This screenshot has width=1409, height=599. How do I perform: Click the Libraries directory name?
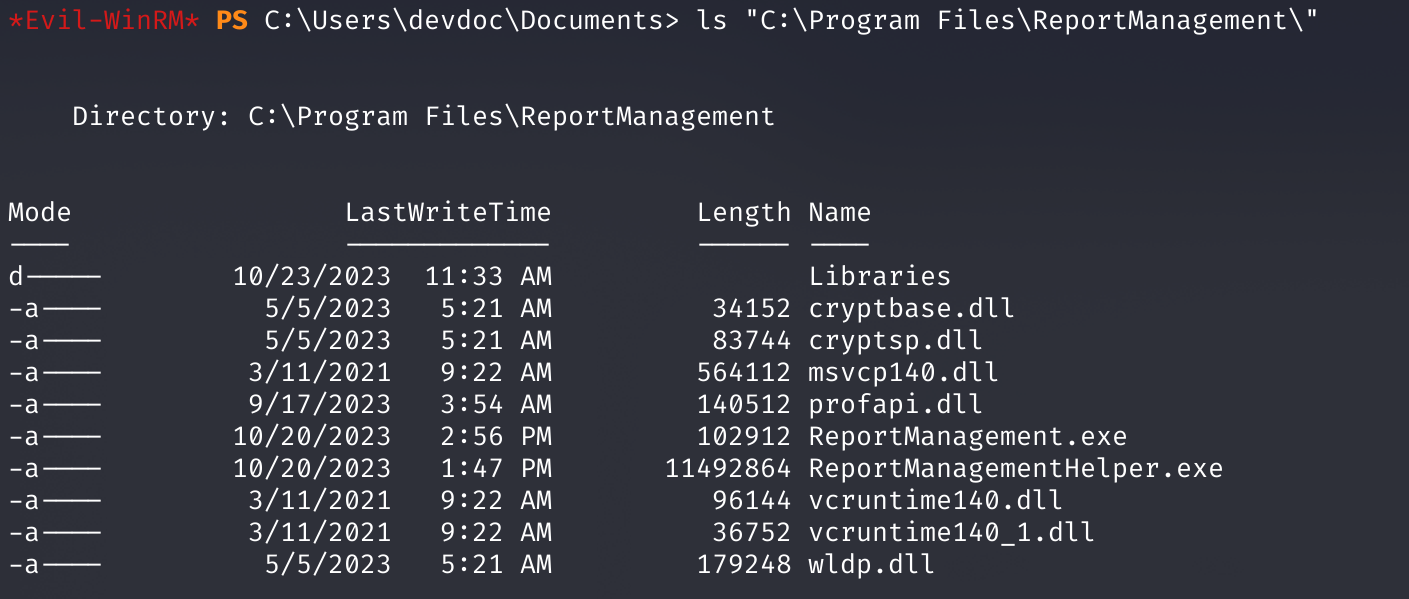point(879,276)
